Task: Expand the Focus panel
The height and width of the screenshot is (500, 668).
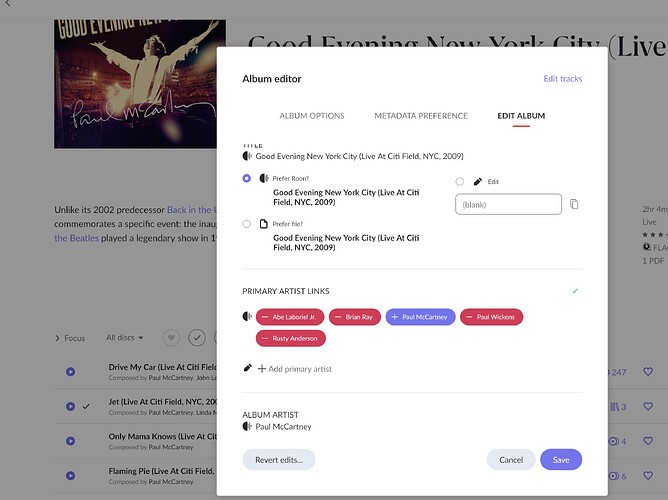Action: click(70, 338)
